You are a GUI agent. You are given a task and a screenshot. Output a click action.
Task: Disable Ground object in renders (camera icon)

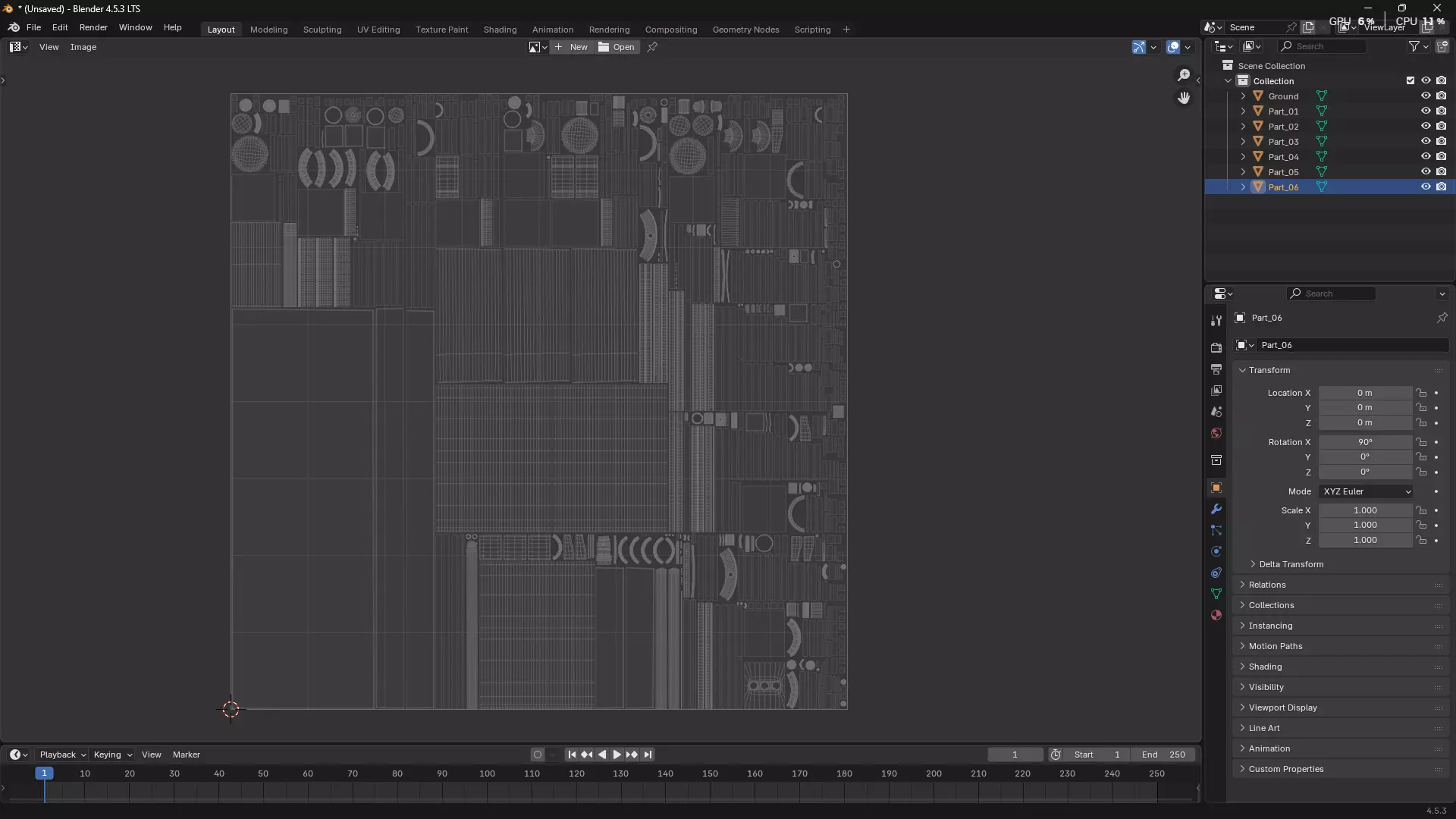pos(1442,96)
